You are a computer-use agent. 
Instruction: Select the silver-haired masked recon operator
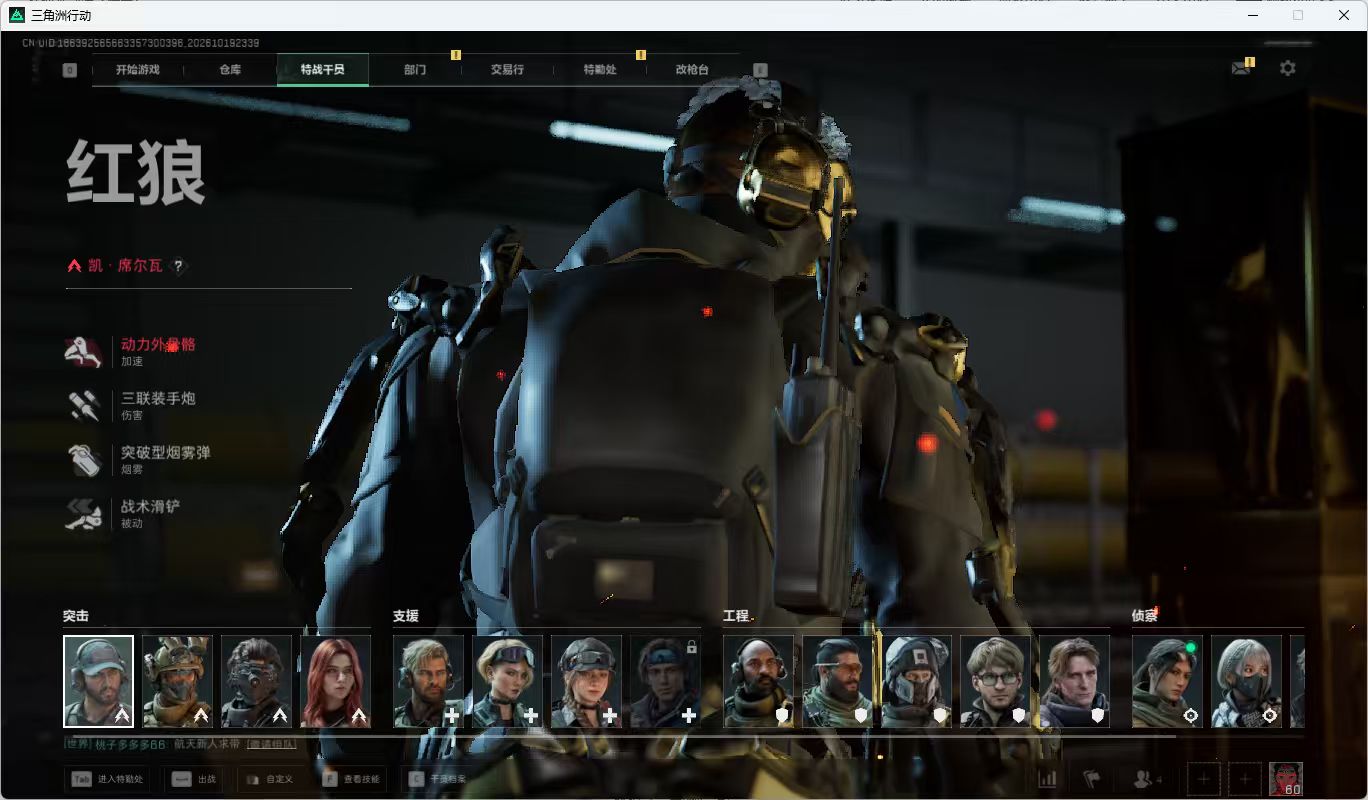(1246, 681)
